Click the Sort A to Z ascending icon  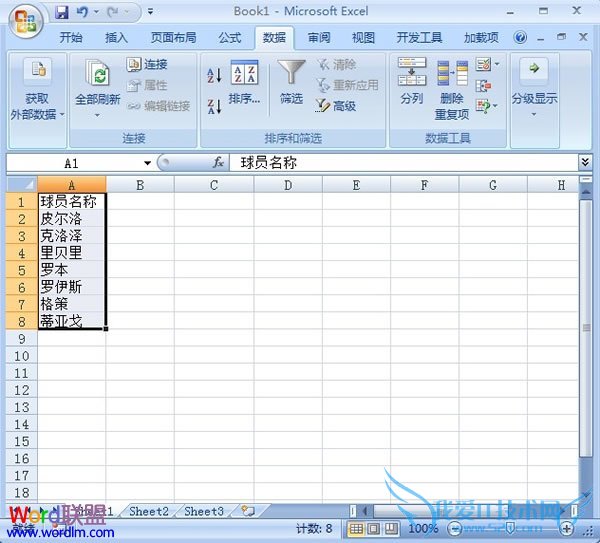[x=214, y=76]
